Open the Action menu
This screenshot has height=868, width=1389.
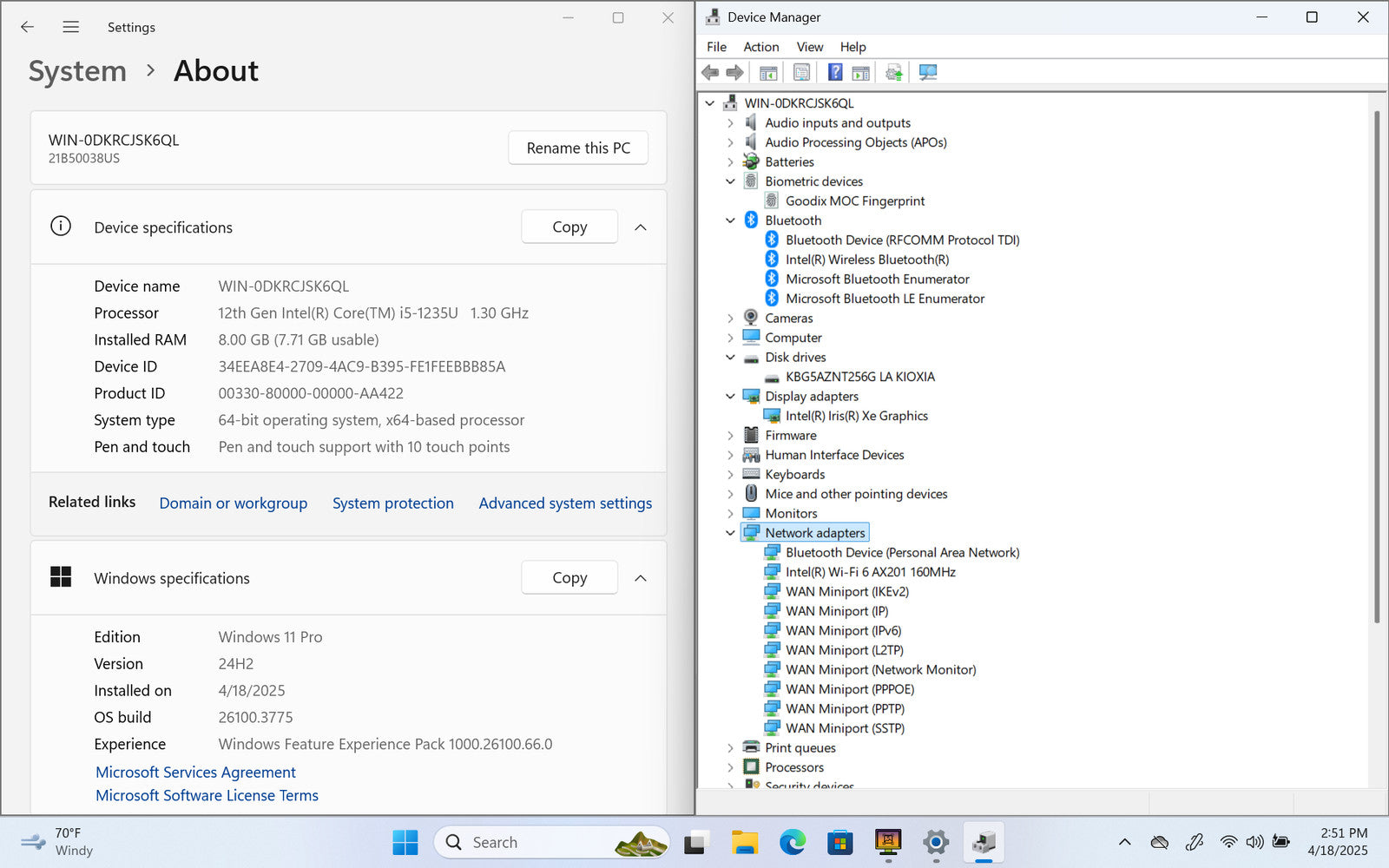[761, 47]
